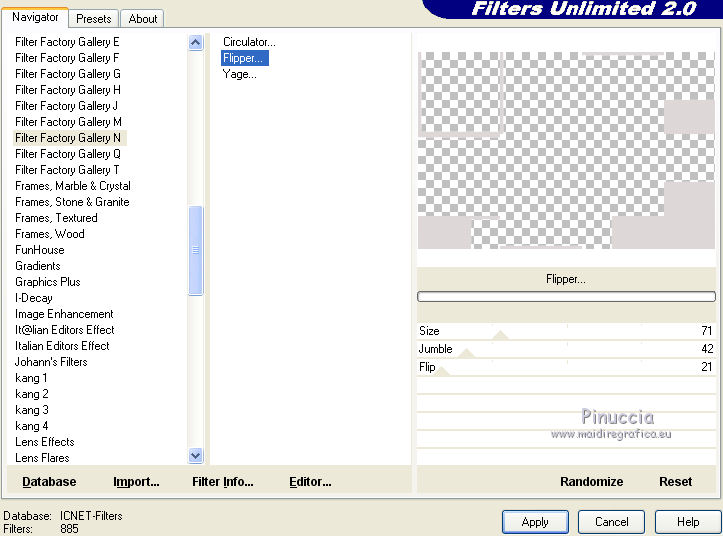
Task: Select the FunHouse category
Action: [40, 250]
